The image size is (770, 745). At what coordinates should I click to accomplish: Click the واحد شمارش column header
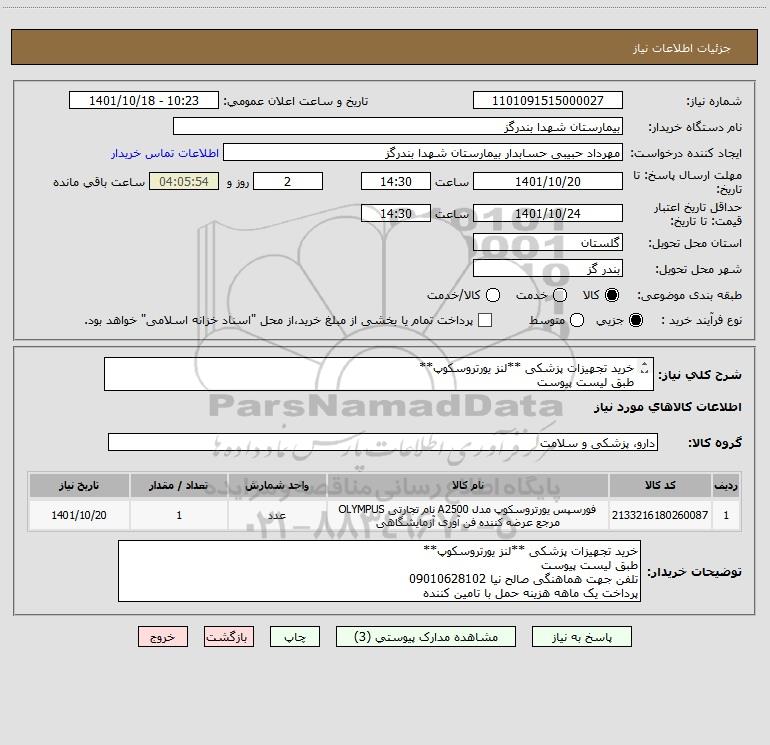coord(277,486)
